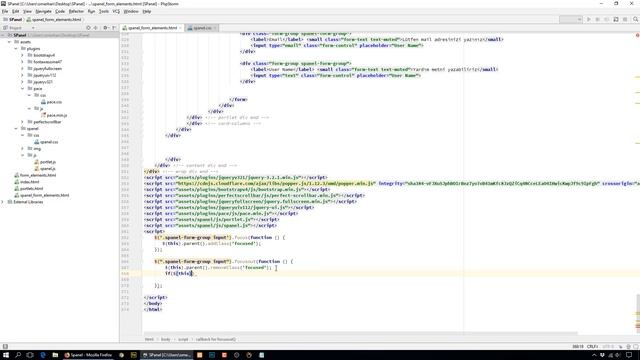Open the Run menu

91,11
